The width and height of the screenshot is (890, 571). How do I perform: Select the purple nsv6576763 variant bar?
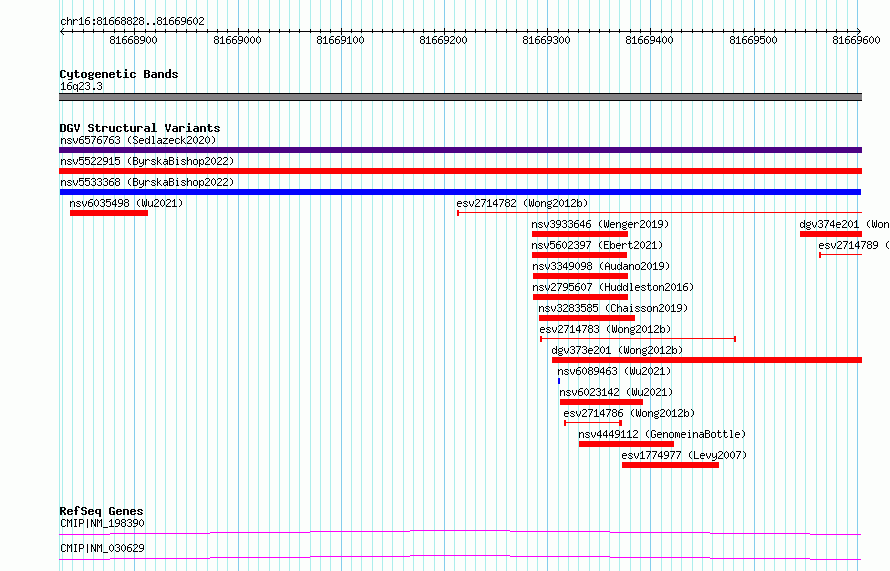coord(460,150)
